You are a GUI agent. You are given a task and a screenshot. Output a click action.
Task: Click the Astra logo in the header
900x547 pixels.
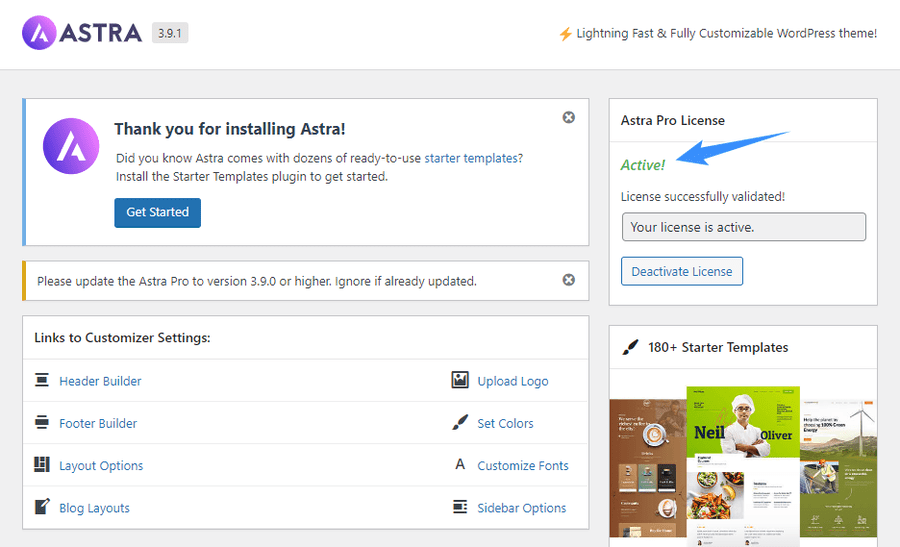[x=82, y=33]
